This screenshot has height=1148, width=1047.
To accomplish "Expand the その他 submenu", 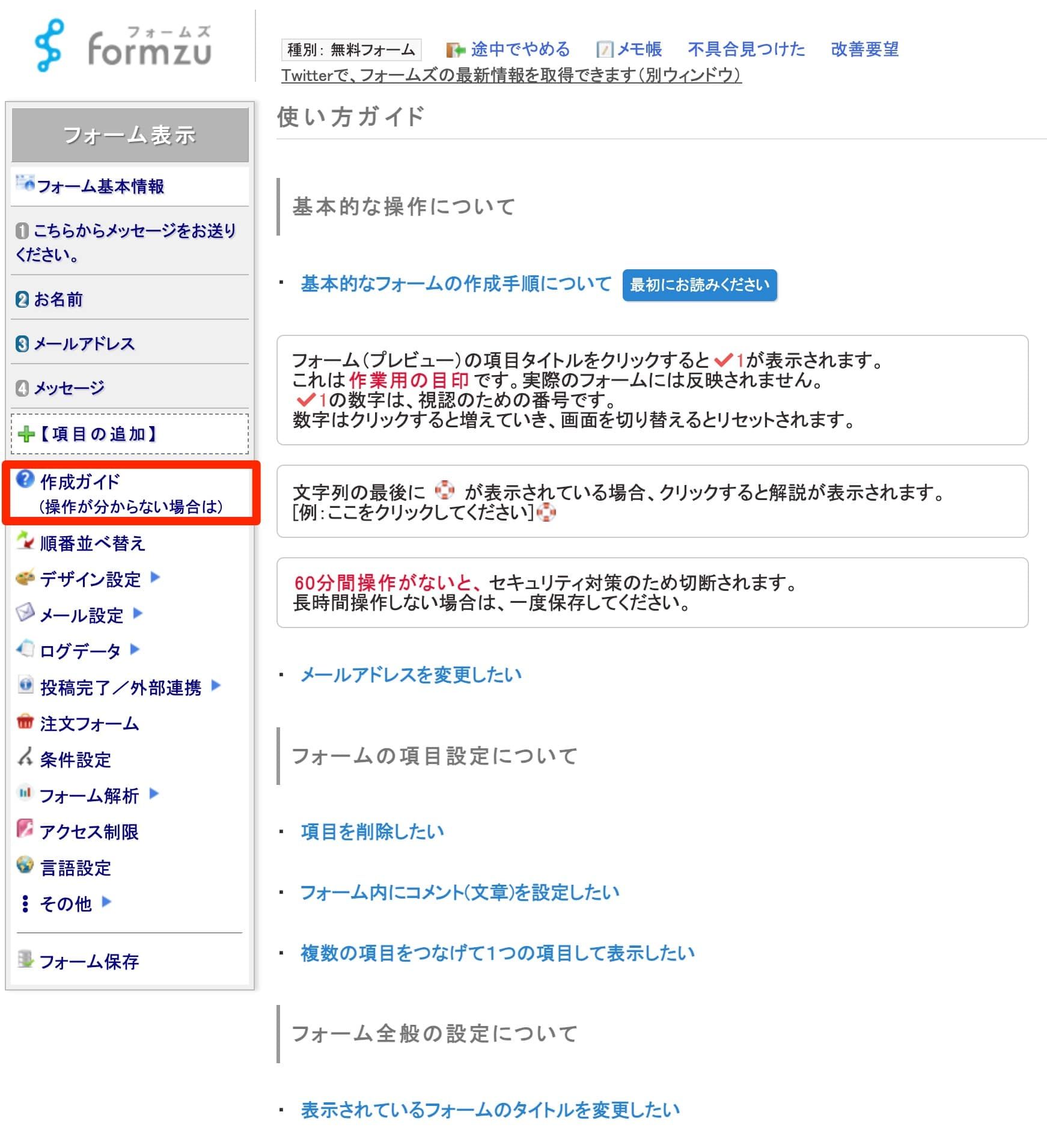I will click(x=106, y=902).
